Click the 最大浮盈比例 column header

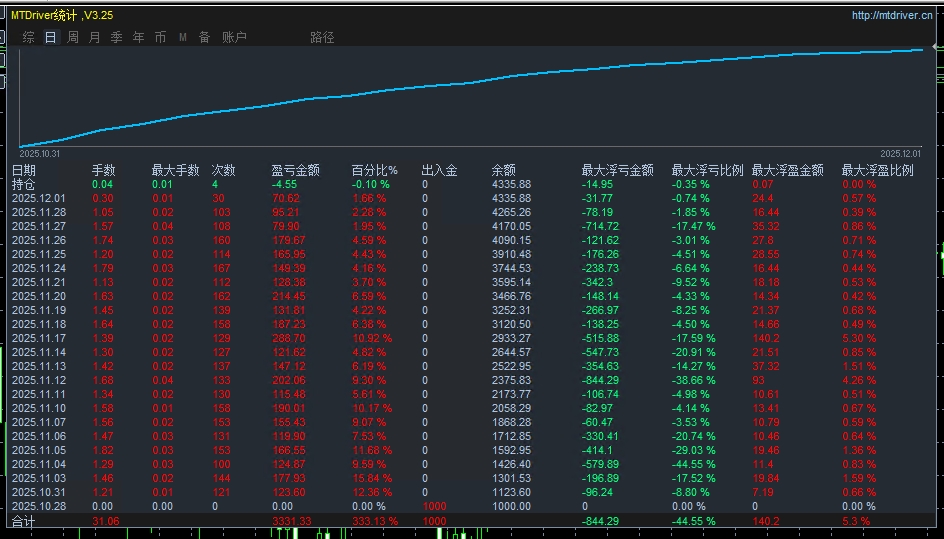(x=877, y=170)
